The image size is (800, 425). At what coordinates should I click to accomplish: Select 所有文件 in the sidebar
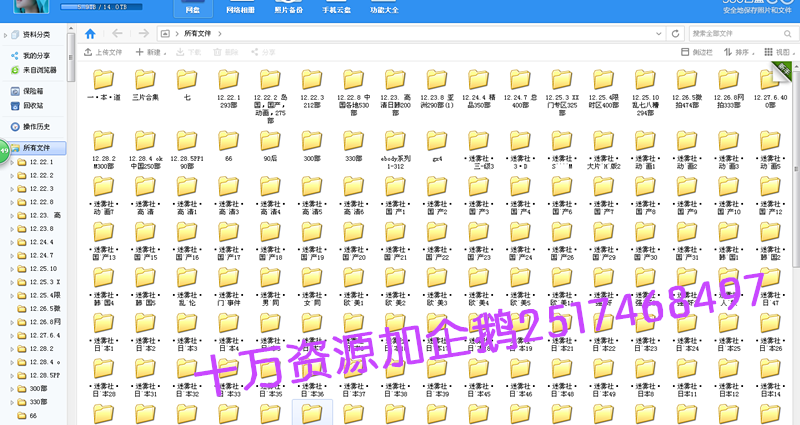click(38, 148)
